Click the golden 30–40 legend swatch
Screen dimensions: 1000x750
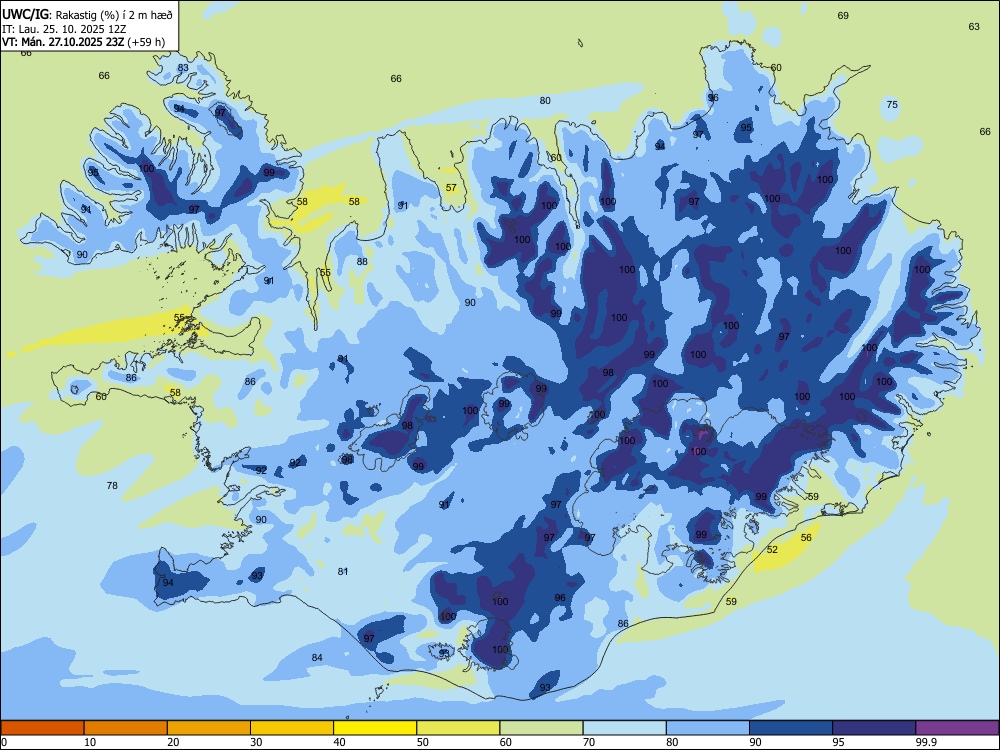pos(292,728)
